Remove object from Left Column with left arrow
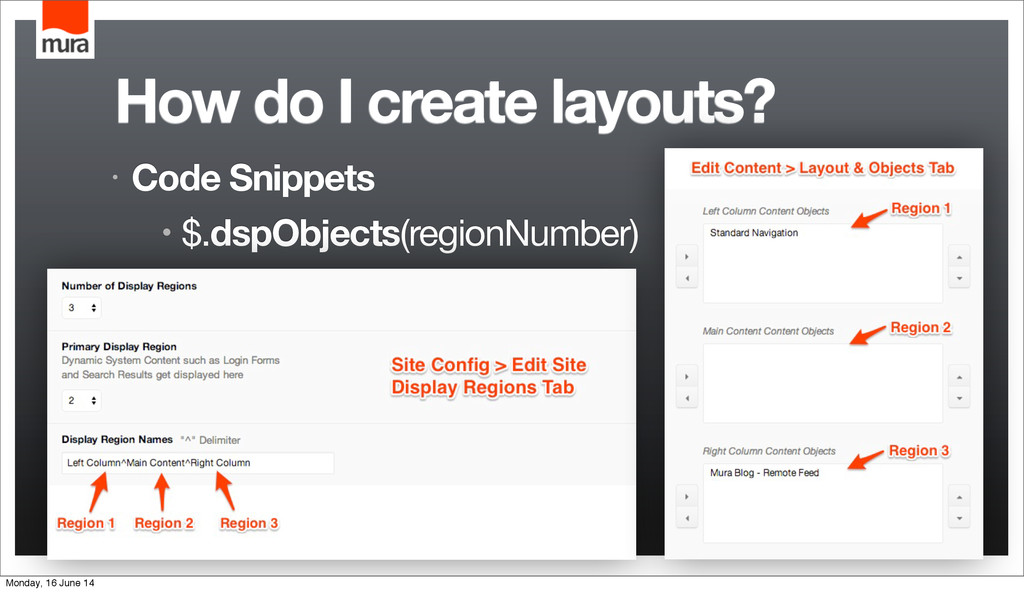The image size is (1024, 592). 686,278
